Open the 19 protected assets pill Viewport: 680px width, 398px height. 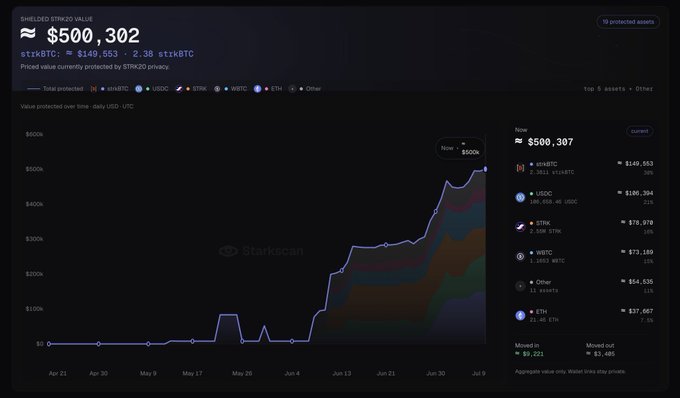click(628, 22)
